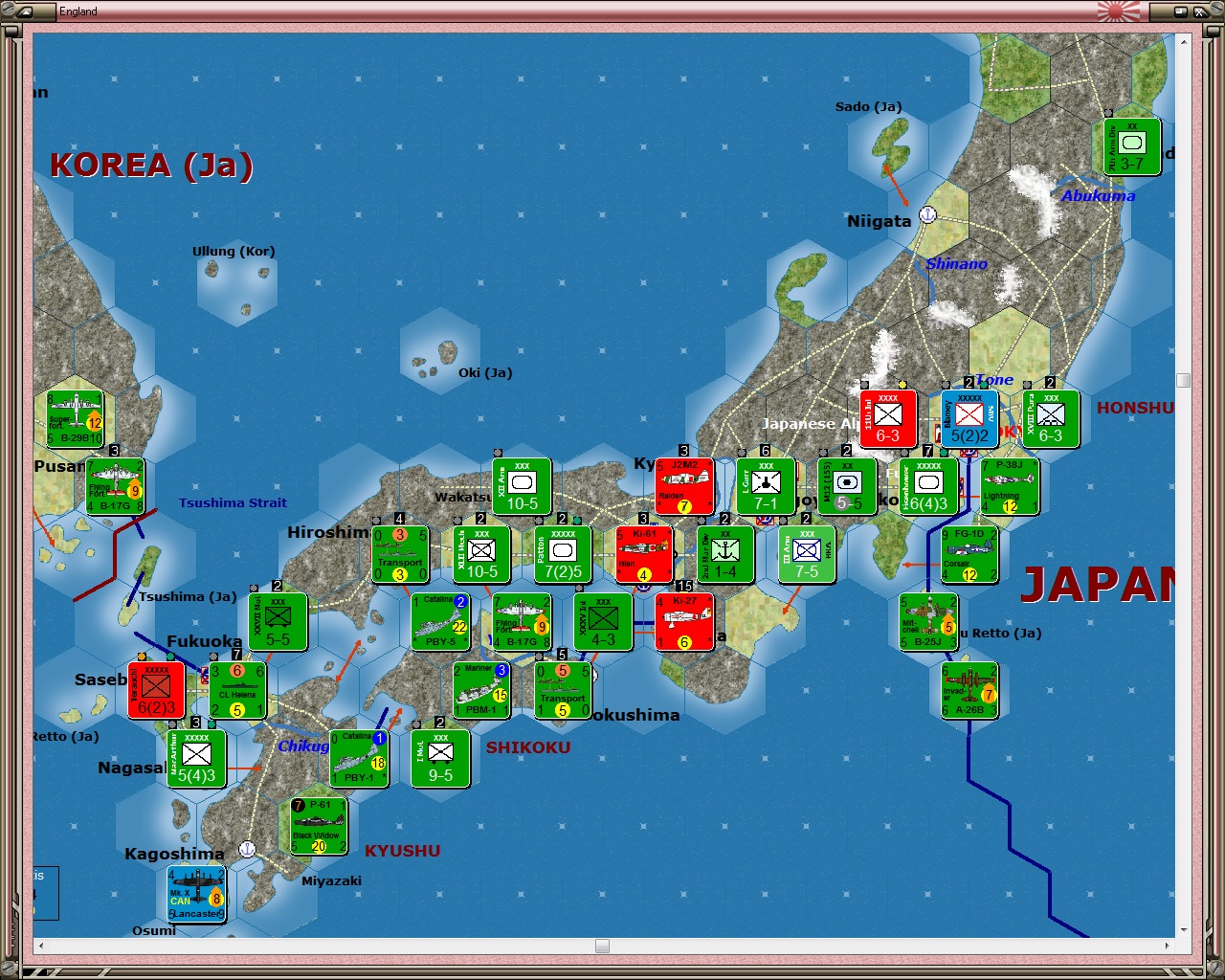Click the scroll down arrow
The width and height of the screenshot is (1225, 980).
[1184, 929]
